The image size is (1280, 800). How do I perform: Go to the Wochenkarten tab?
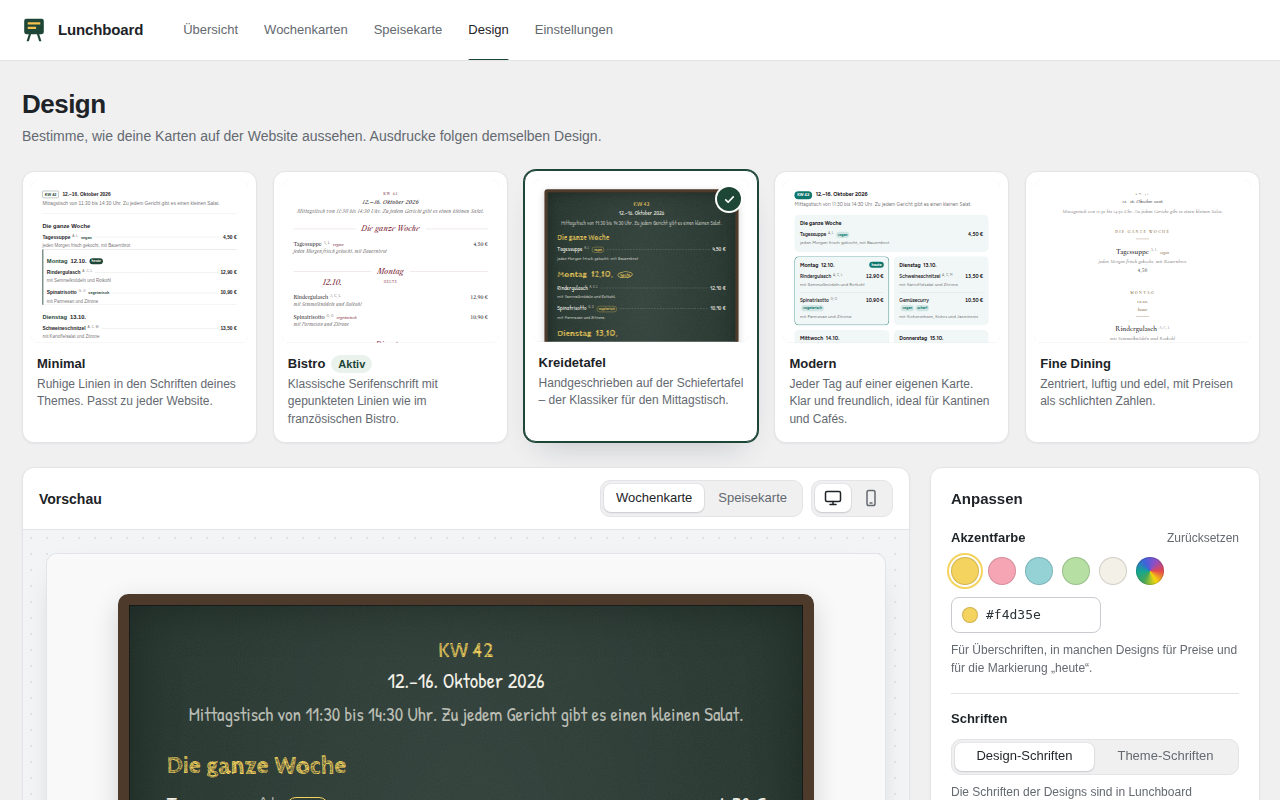click(306, 30)
